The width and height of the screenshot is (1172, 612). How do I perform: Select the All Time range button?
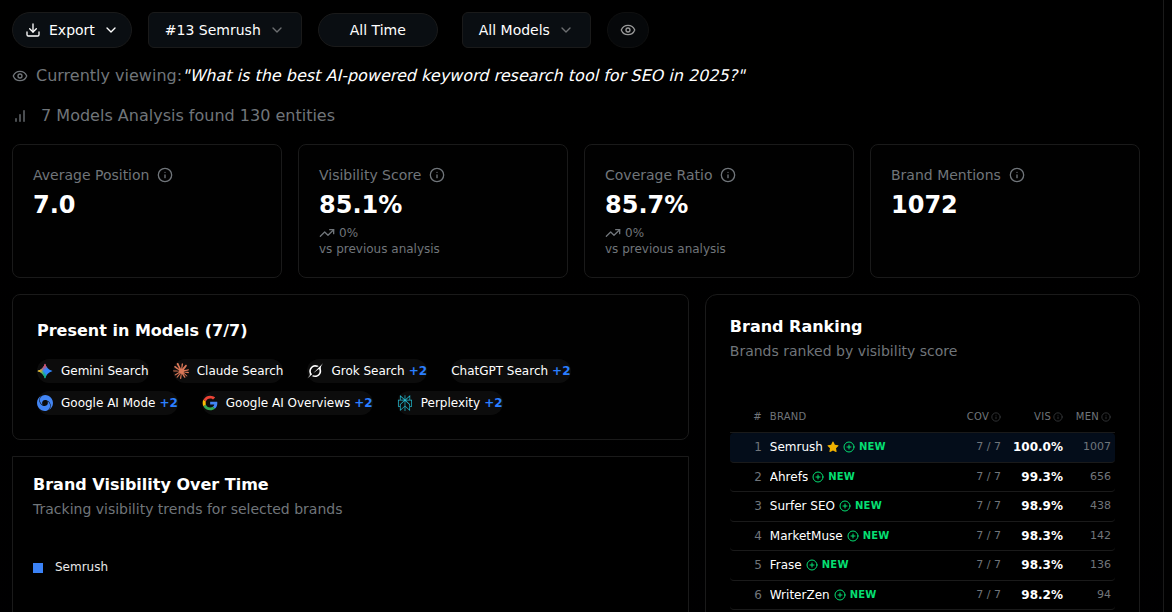click(x=377, y=30)
